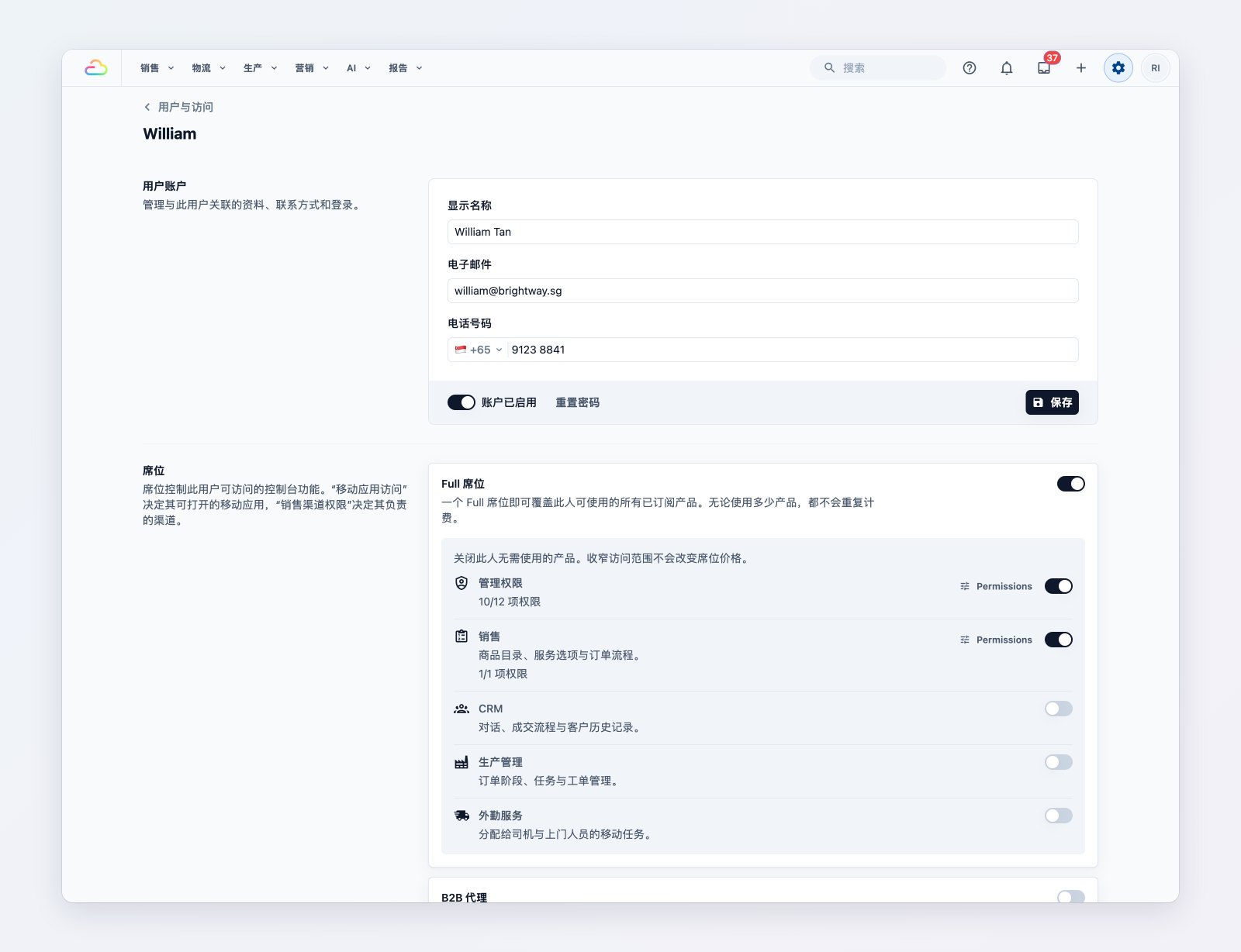The height and width of the screenshot is (952, 1241).
Task: Disable the 管理权限 switch
Action: pyautogui.click(x=1059, y=586)
